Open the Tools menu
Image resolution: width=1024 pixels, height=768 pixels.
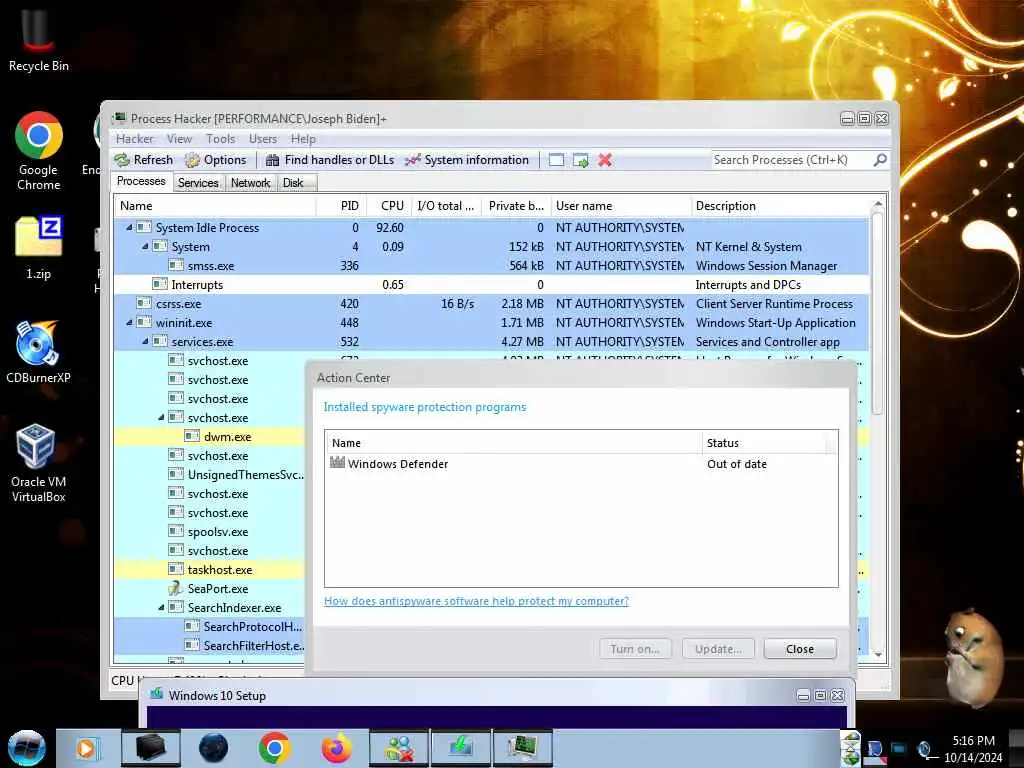(221, 138)
